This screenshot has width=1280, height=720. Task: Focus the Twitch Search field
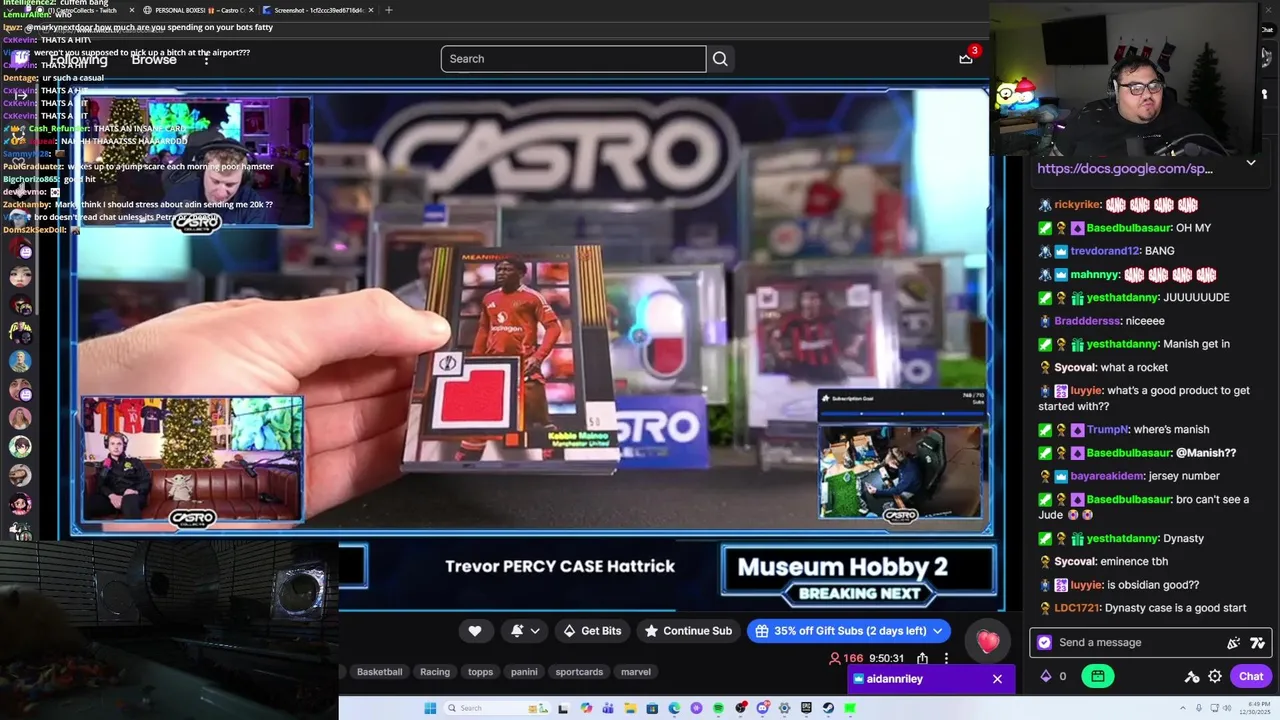click(573, 59)
